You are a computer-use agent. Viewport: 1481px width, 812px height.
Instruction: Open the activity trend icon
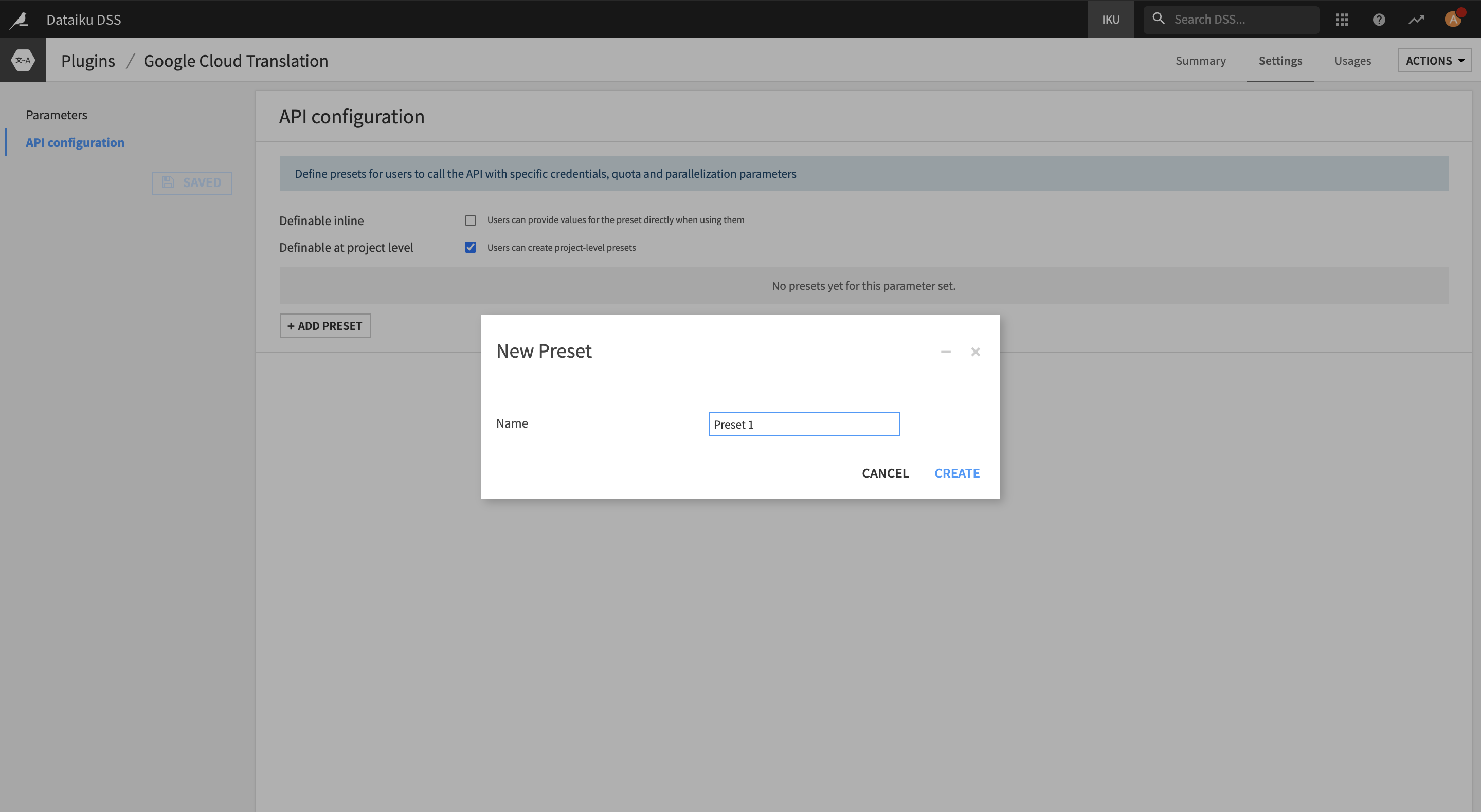(x=1416, y=20)
